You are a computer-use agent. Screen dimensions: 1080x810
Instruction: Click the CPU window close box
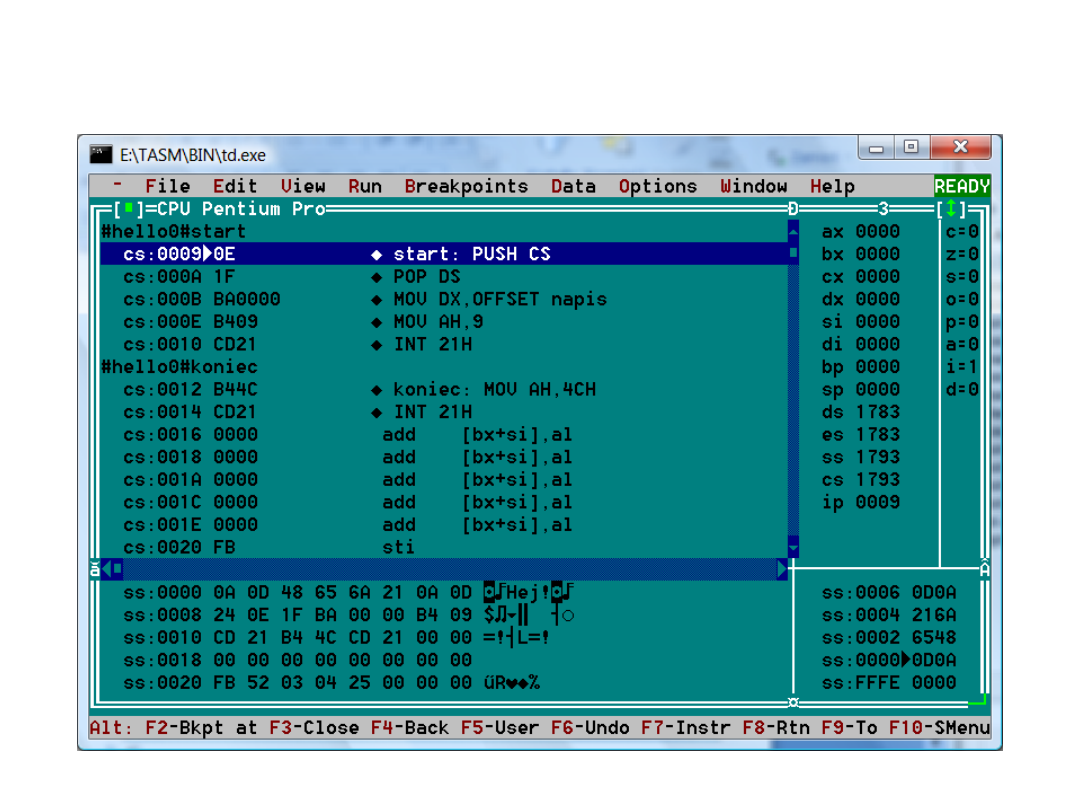[x=128, y=209]
